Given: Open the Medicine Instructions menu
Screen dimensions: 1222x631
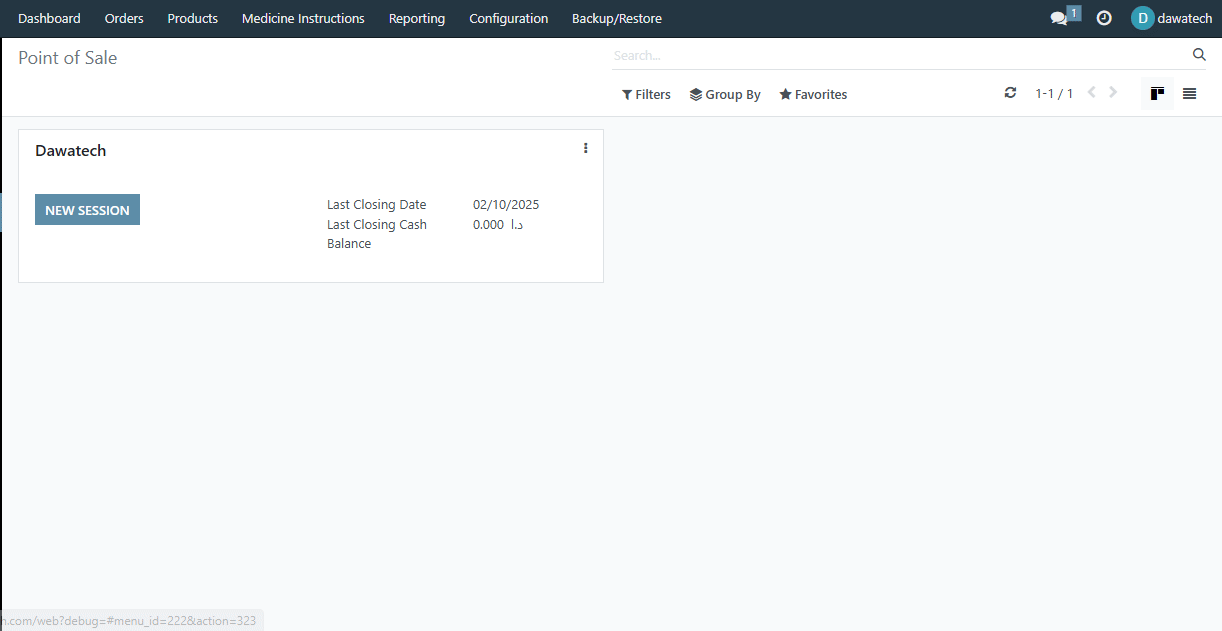Looking at the screenshot, I should pos(303,18).
